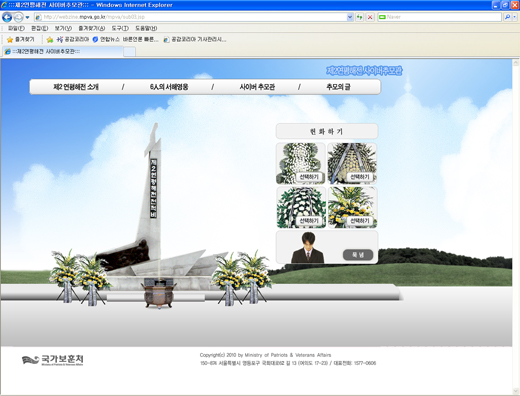Select the white-and-green wreath 선택하기 button
The image size is (520, 396).
tap(309, 221)
